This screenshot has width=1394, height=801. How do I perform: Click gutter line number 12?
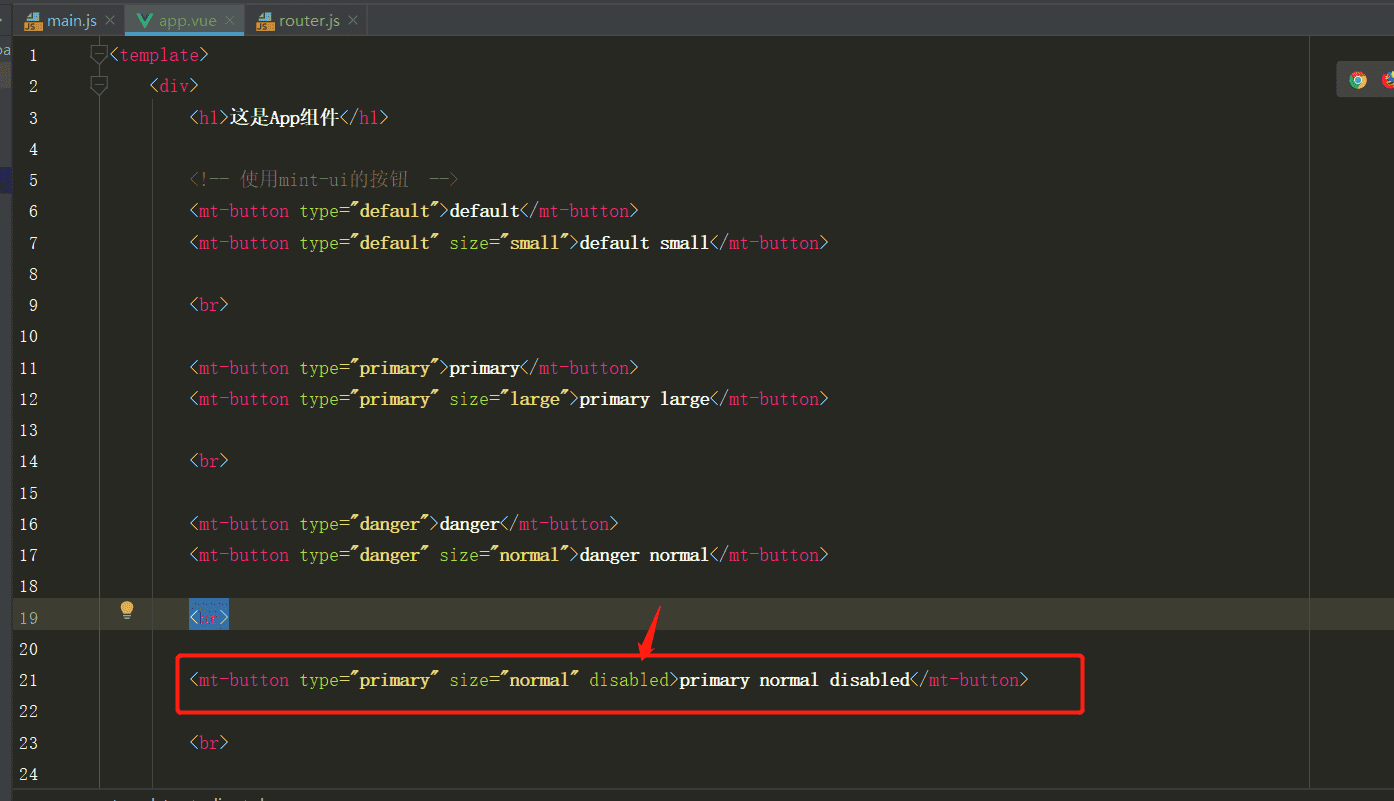click(28, 399)
